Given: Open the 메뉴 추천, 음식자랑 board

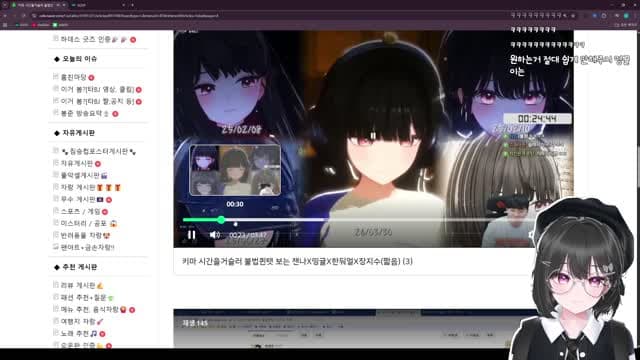Looking at the screenshot, I should 93,309.
